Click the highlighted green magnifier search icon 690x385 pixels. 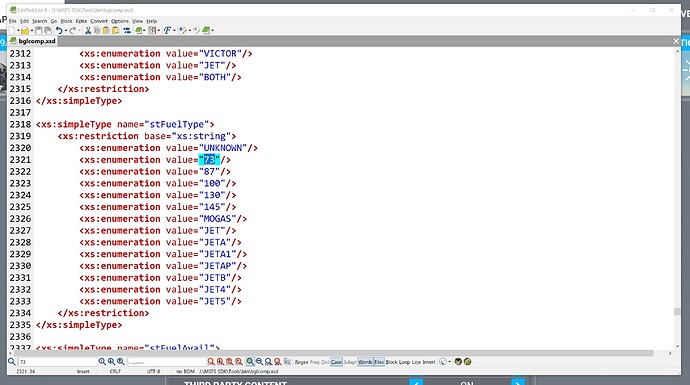click(x=250, y=362)
